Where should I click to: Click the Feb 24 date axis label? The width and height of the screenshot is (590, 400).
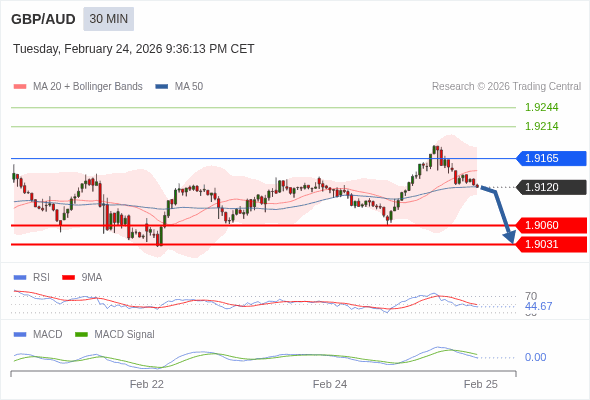(x=330, y=384)
